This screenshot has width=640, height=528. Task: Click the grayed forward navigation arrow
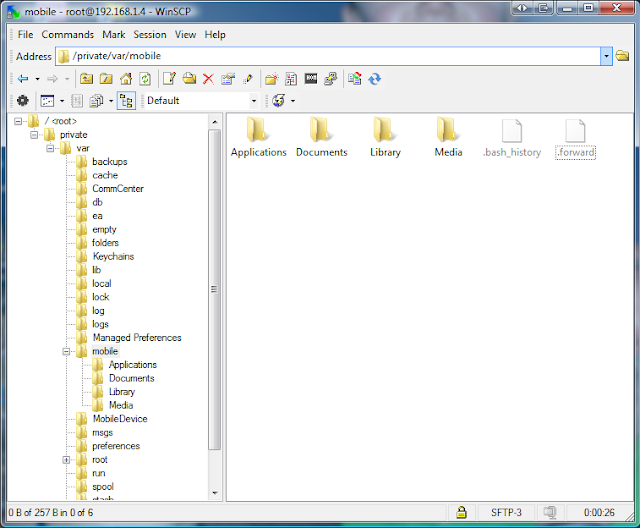[x=53, y=79]
